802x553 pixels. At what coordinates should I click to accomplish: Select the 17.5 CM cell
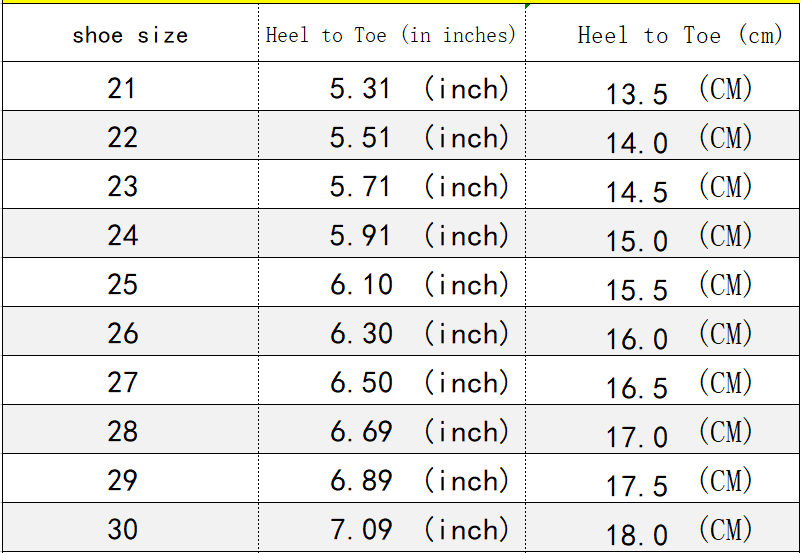pos(678,483)
